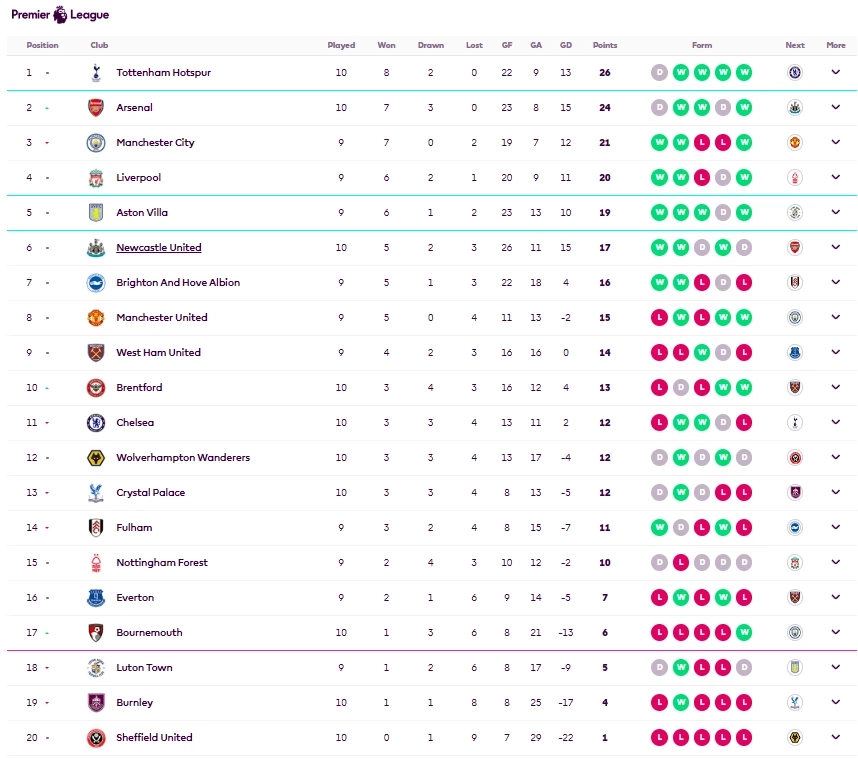858x758 pixels.
Task: Click Manchester City crest icon
Action: (95, 143)
